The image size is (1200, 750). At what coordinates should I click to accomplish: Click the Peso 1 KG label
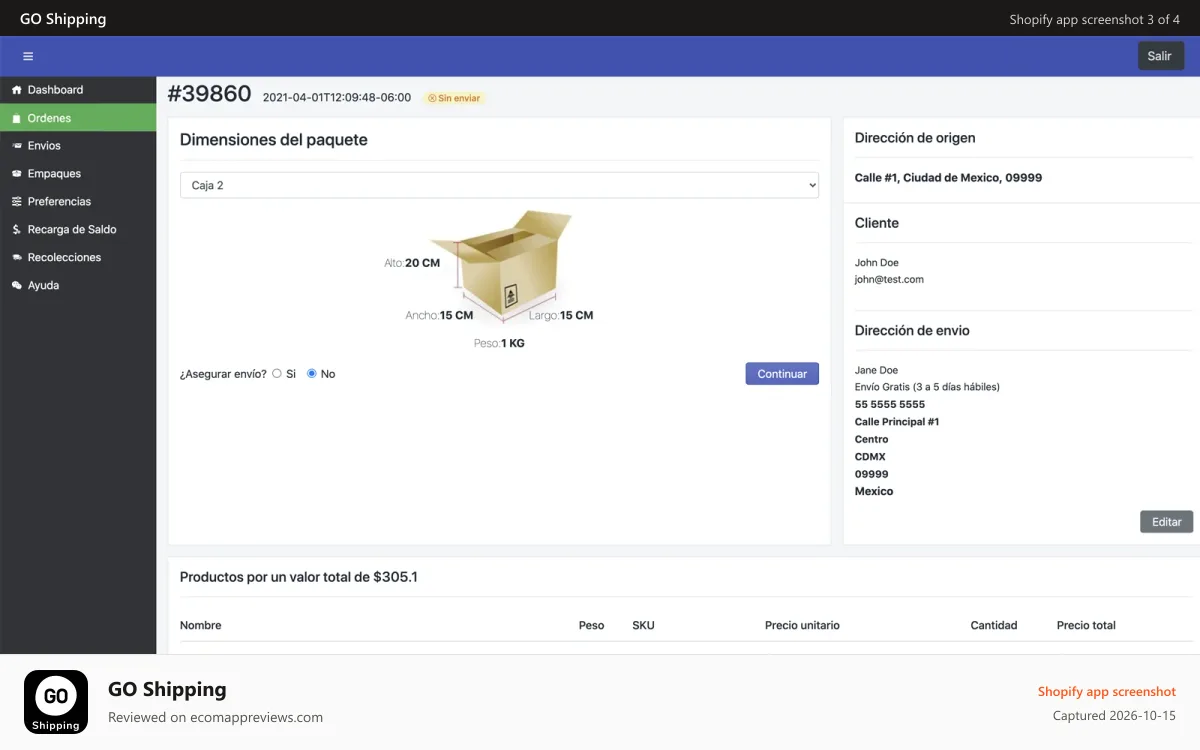(x=499, y=343)
